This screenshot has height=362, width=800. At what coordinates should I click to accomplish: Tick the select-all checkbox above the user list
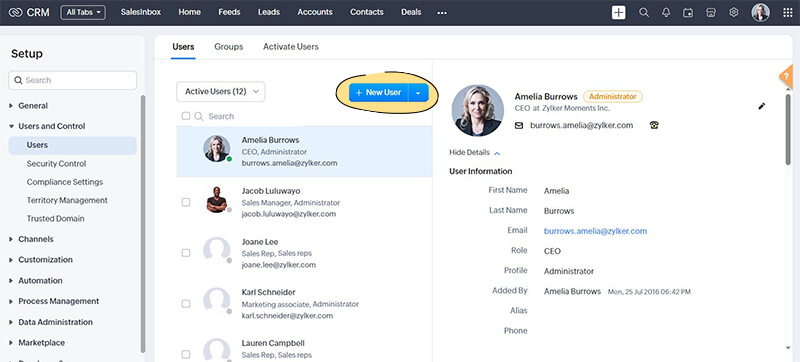pyautogui.click(x=186, y=116)
